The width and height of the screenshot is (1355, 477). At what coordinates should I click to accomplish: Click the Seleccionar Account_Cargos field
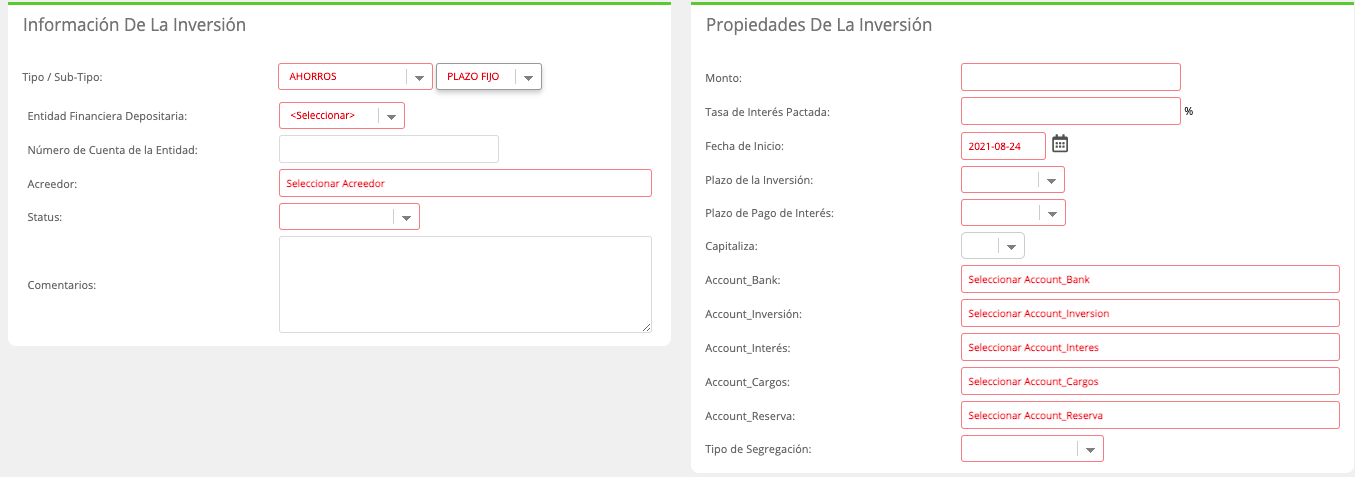[1150, 381]
